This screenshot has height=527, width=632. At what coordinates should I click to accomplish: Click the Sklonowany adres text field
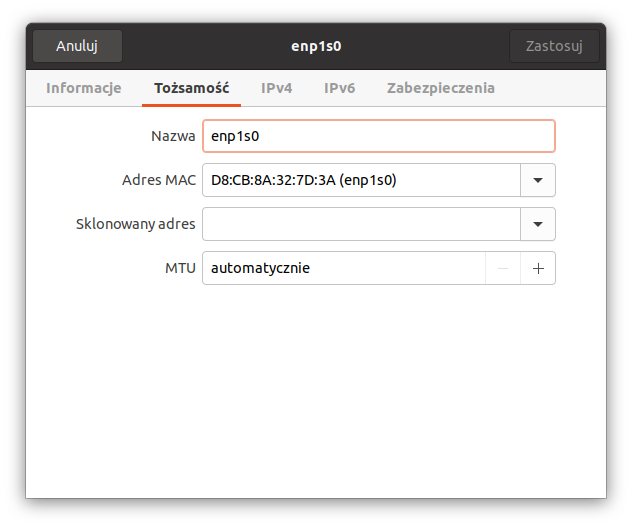(362, 224)
